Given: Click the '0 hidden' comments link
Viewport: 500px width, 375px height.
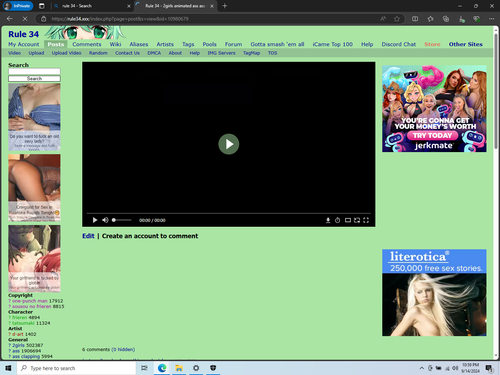Looking at the screenshot, I should click(123, 349).
